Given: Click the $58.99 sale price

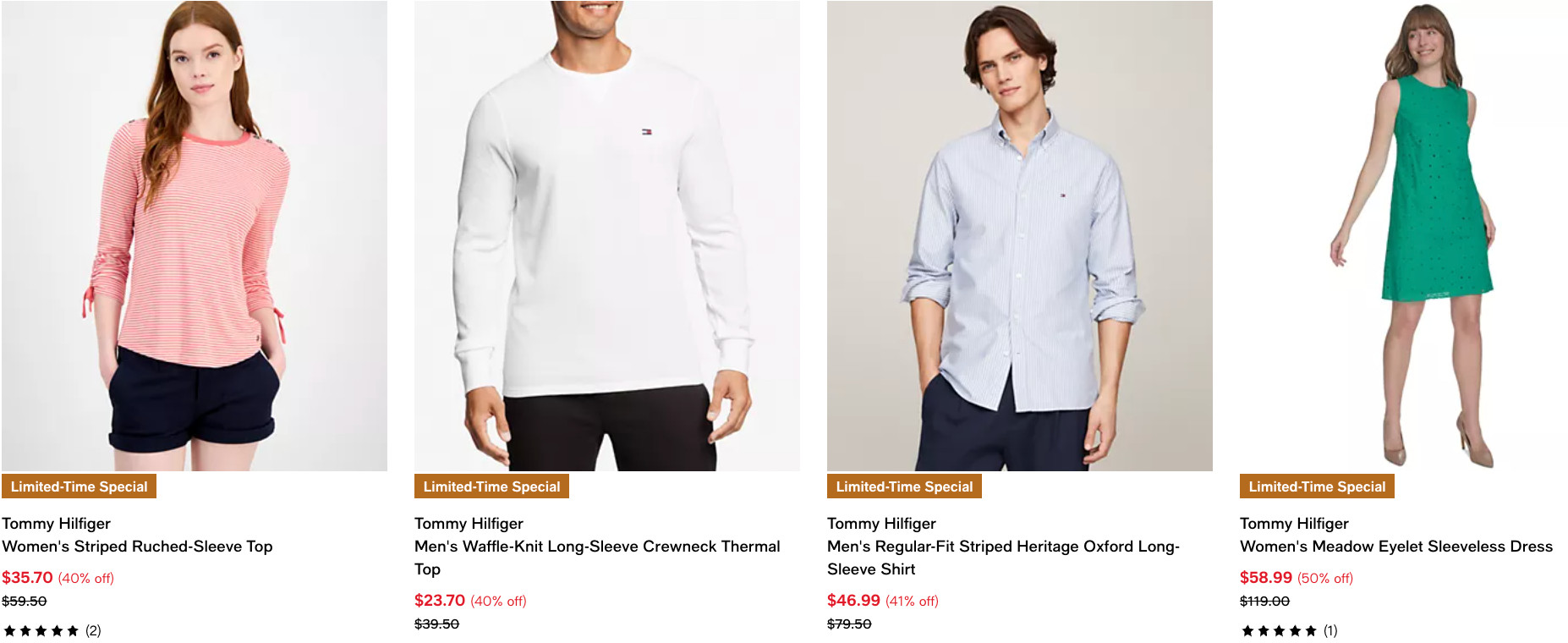Looking at the screenshot, I should [x=1265, y=578].
